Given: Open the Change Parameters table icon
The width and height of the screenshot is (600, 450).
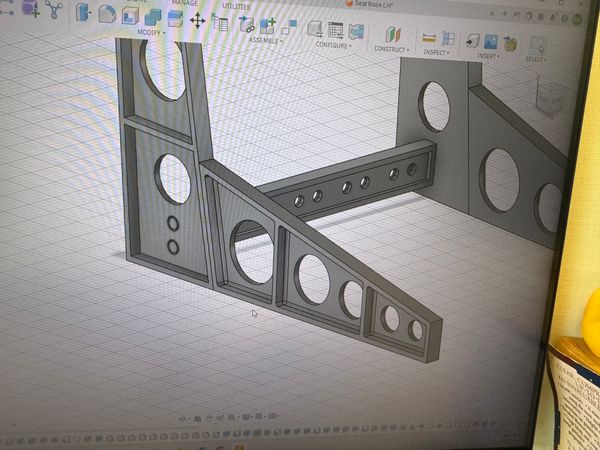Looking at the screenshot, I should (x=220, y=22).
